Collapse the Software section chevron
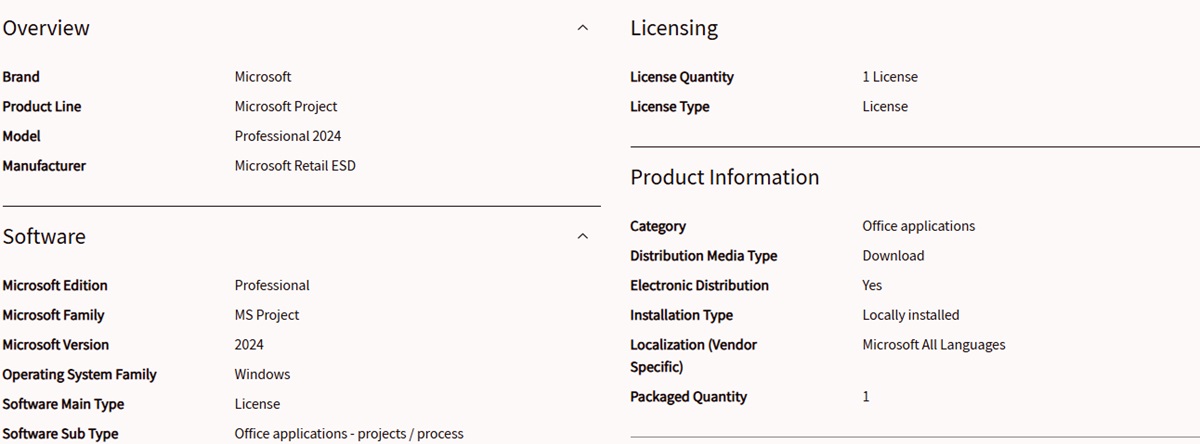 click(x=583, y=236)
